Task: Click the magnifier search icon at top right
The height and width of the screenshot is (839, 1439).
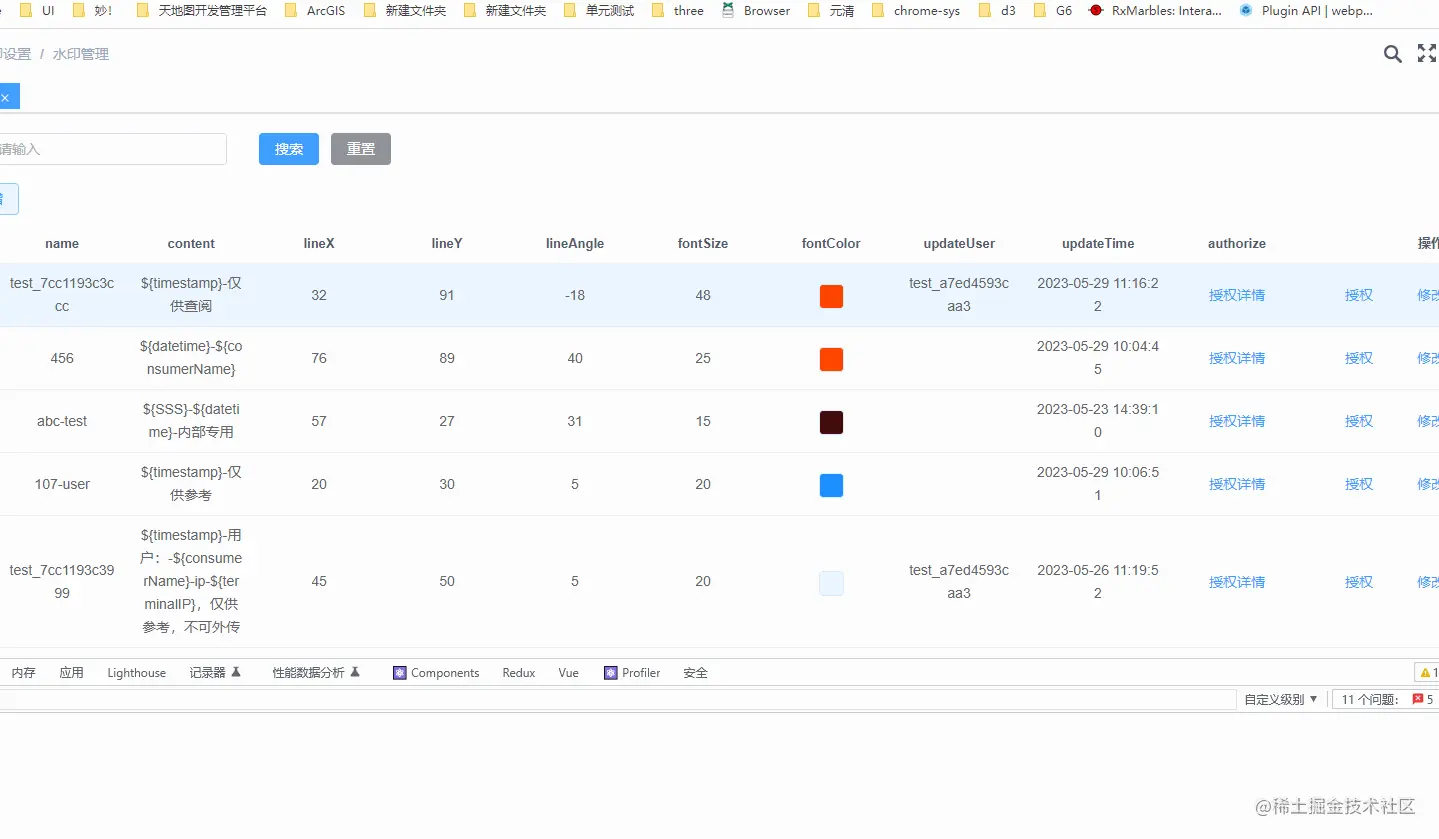Action: coord(1392,54)
